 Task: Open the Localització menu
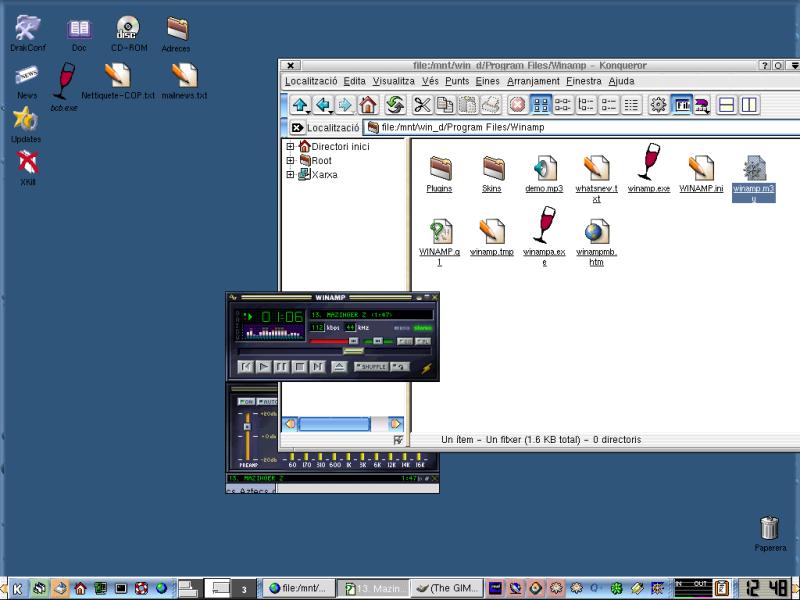pos(311,81)
